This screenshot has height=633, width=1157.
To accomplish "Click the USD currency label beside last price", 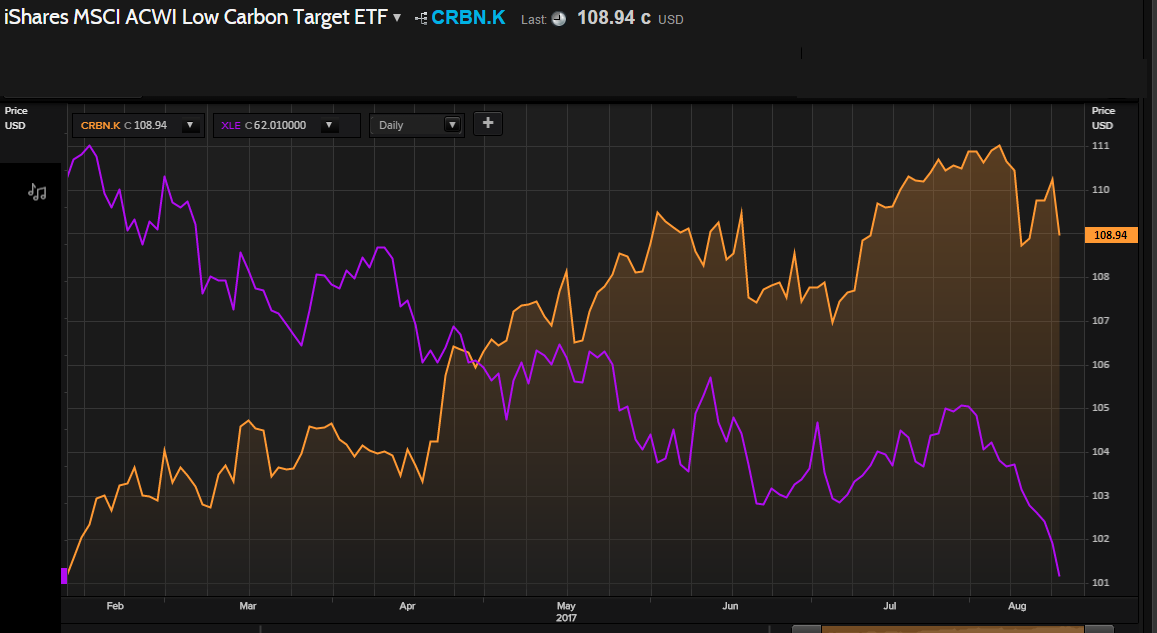I will click(671, 20).
